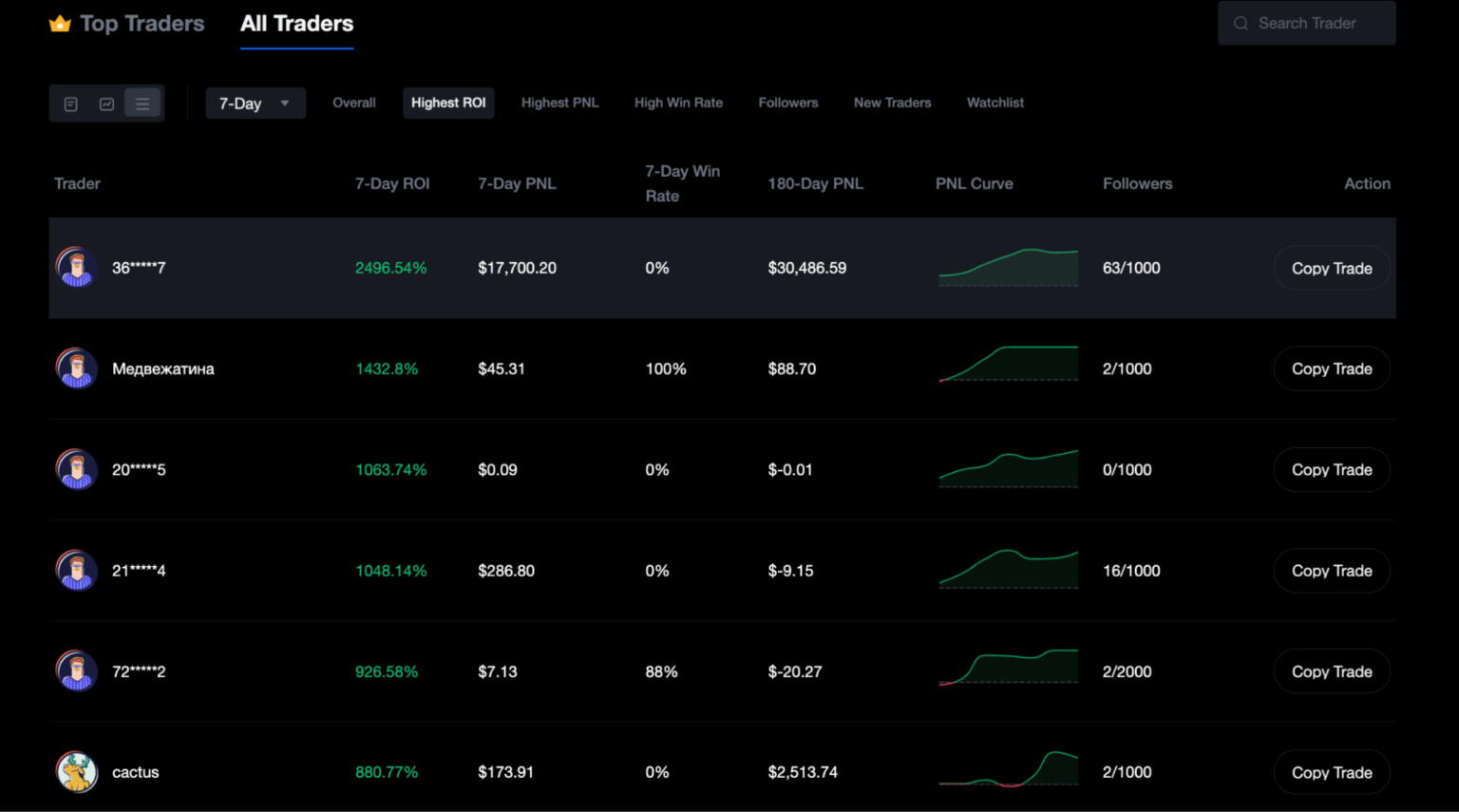Screen dimensions: 1459x812
Task: Open the Watchlist tab
Action: pyautogui.click(x=995, y=103)
